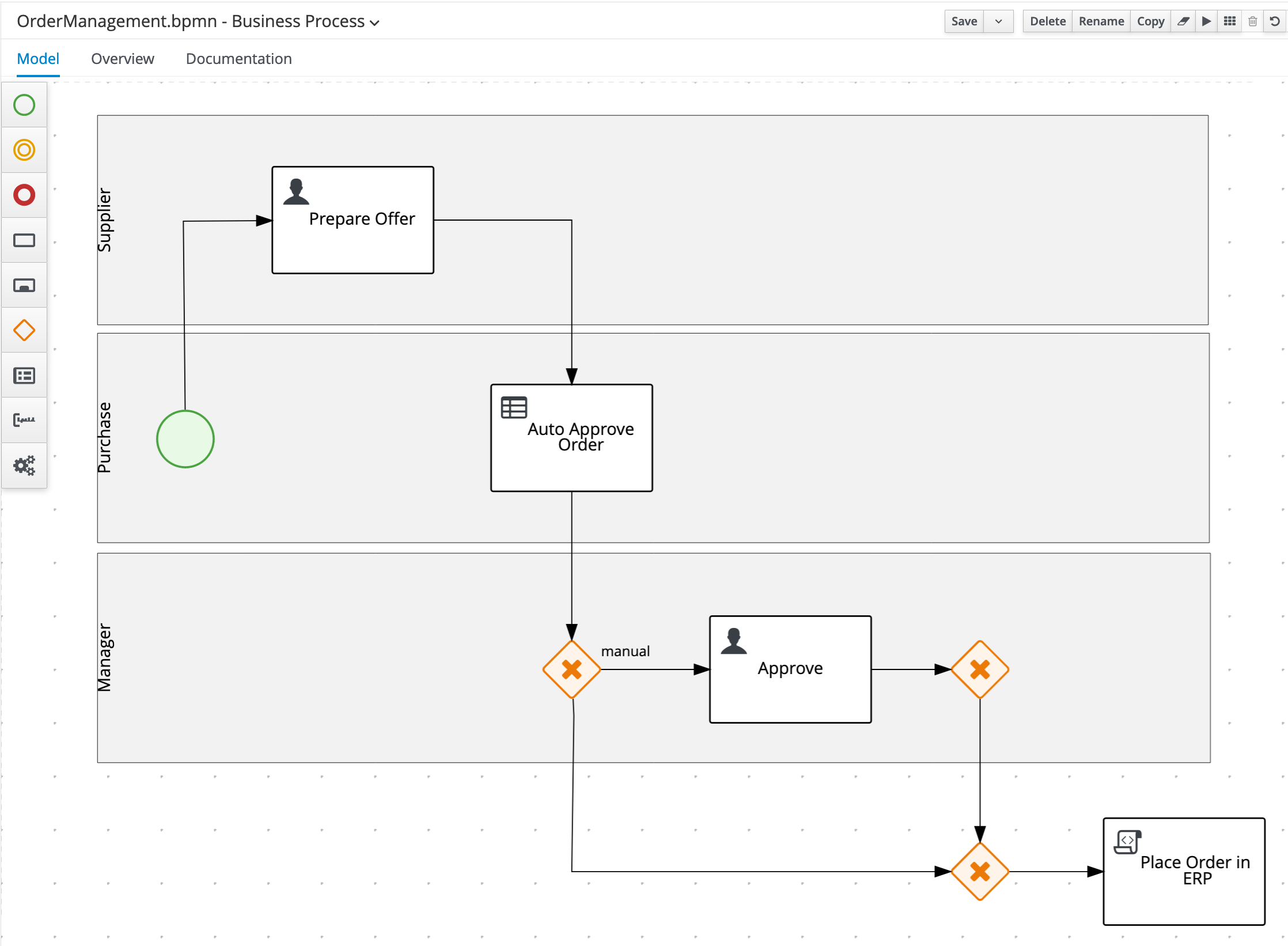The image size is (1288, 946).
Task: Select the Artifacts palette icon
Action: (x=24, y=420)
